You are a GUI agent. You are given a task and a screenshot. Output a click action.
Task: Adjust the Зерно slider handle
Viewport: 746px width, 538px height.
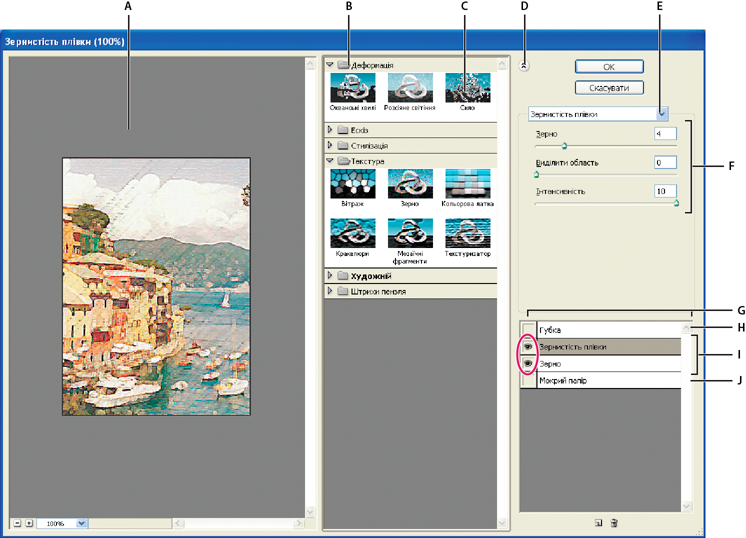[564, 146]
